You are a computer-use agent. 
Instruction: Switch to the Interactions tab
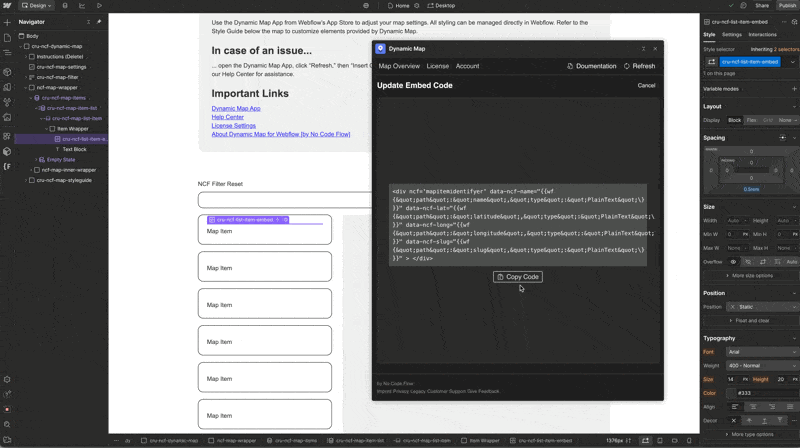(x=762, y=35)
